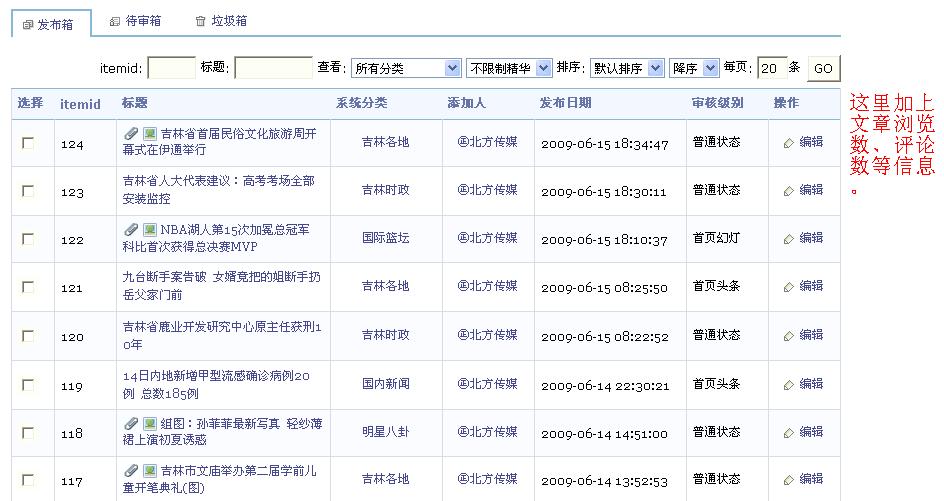Open the 默认排序 sort dropdown
Screen dimensions: 944x501
627,68
